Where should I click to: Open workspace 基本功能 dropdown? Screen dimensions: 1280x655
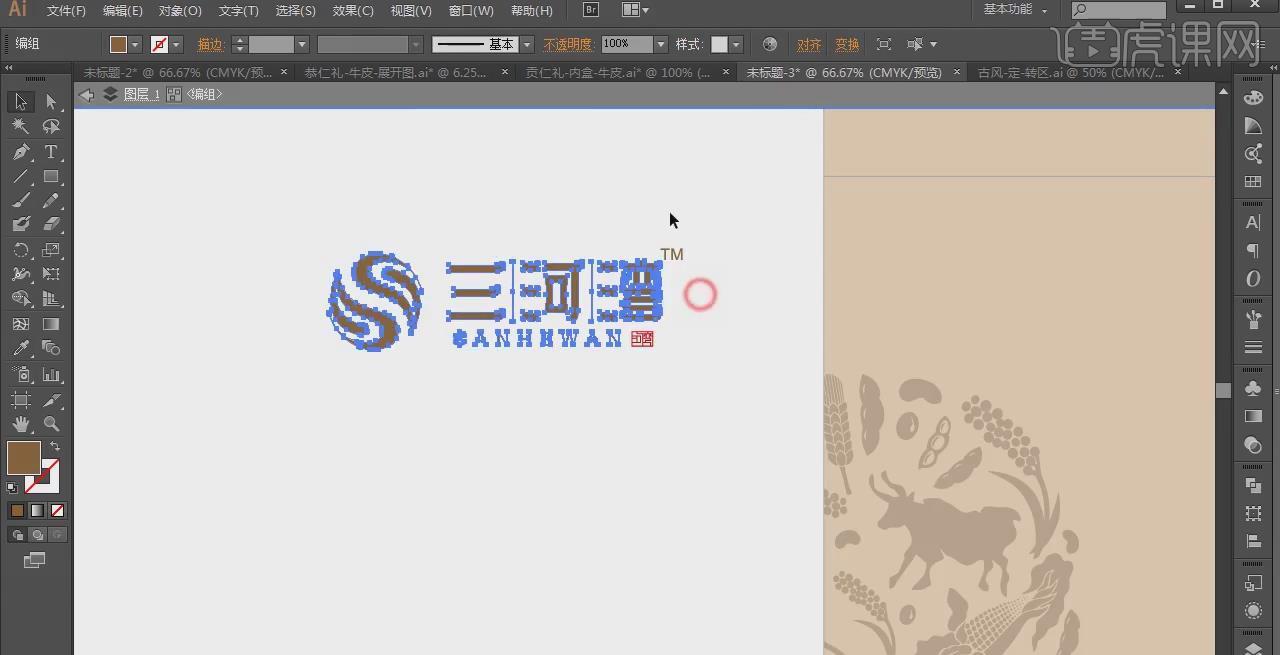pyautogui.click(x=1015, y=10)
